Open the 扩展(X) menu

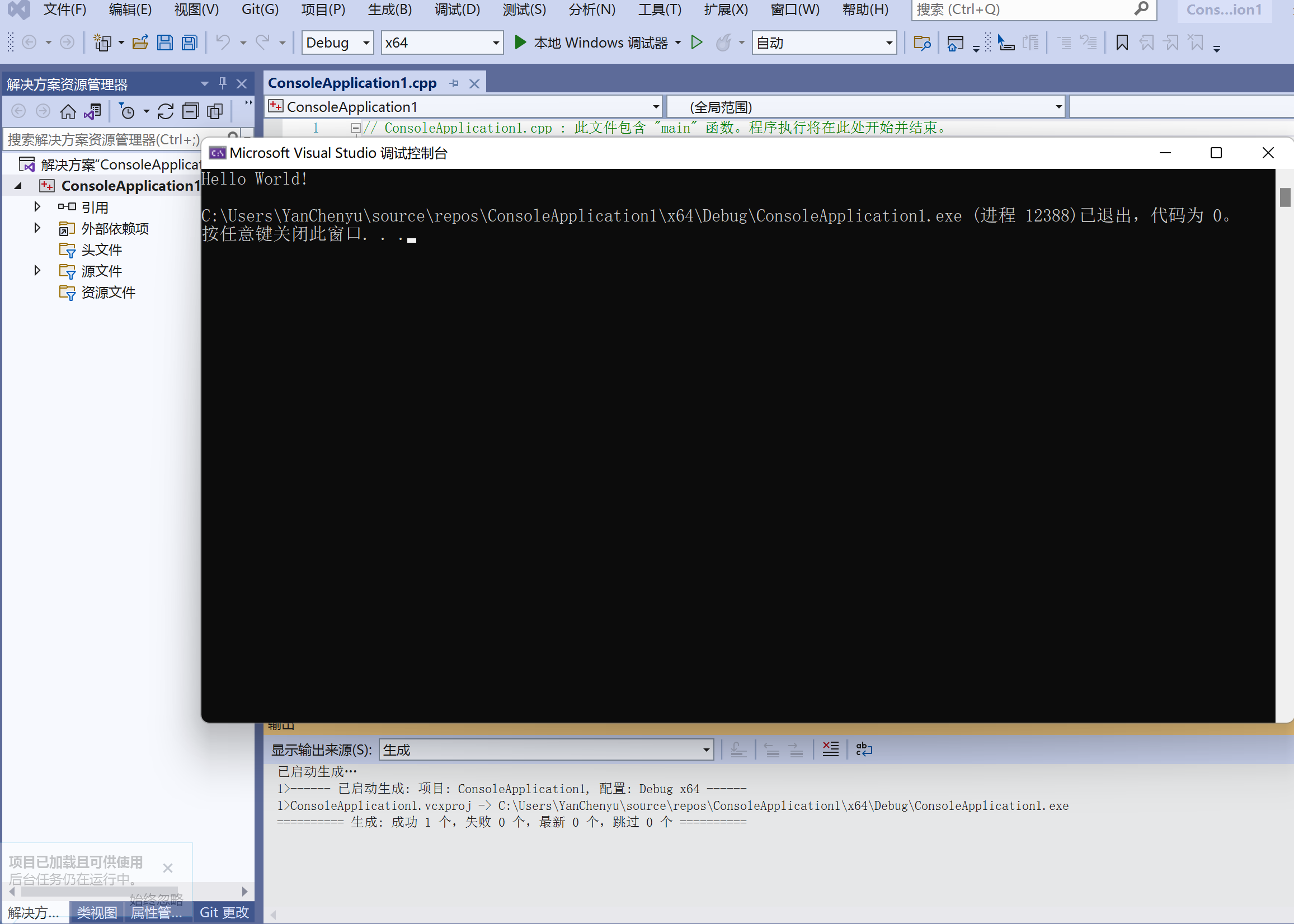pyautogui.click(x=726, y=10)
